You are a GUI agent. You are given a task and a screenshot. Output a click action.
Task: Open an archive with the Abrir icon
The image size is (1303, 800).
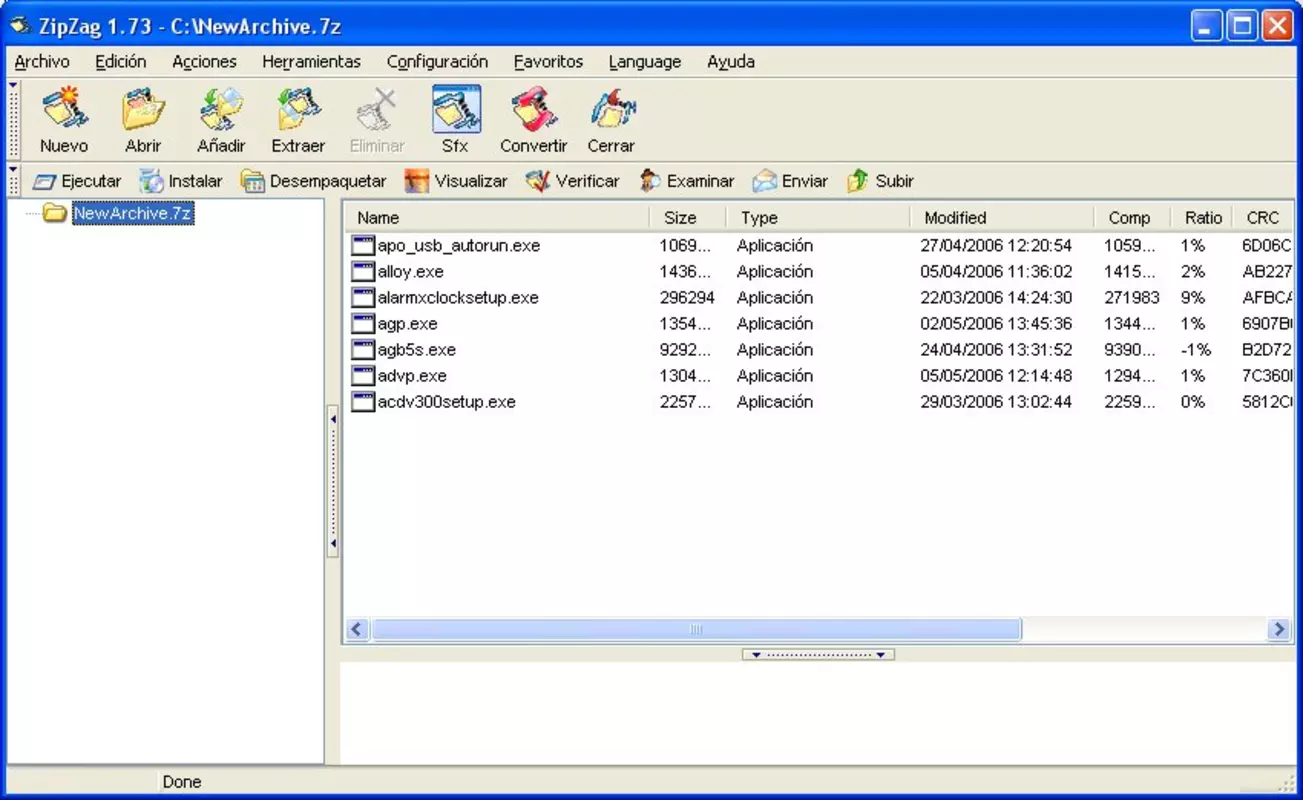(143, 120)
